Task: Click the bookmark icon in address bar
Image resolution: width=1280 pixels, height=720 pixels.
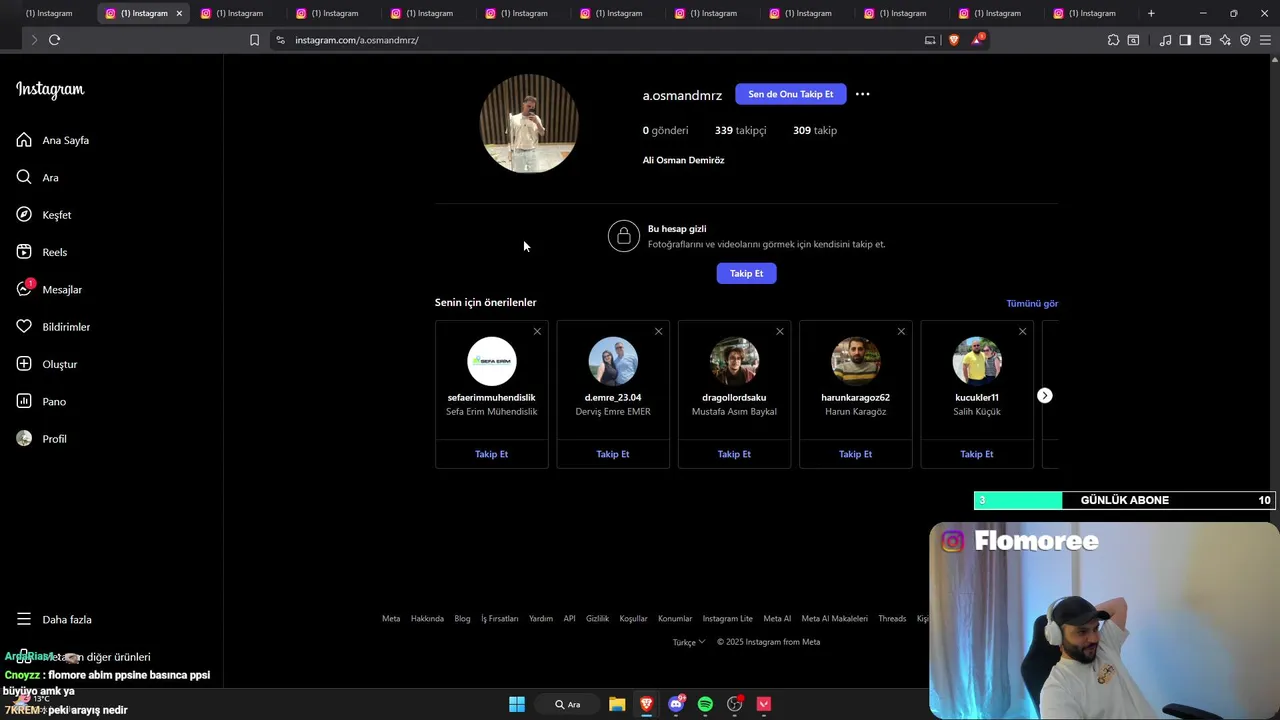Action: 254,40
